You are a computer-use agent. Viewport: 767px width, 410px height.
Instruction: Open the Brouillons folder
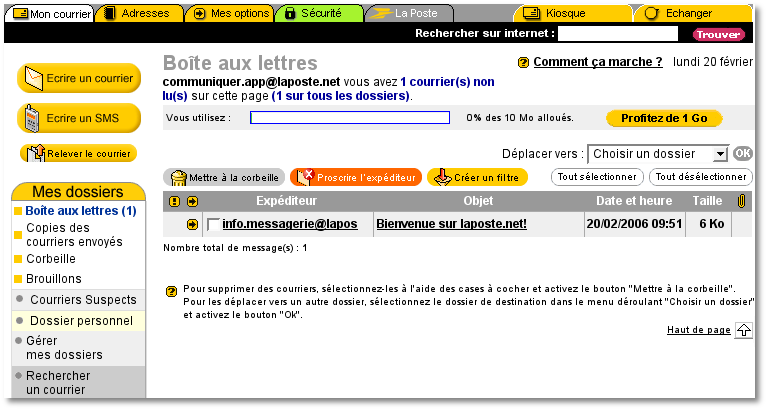[x=54, y=279]
